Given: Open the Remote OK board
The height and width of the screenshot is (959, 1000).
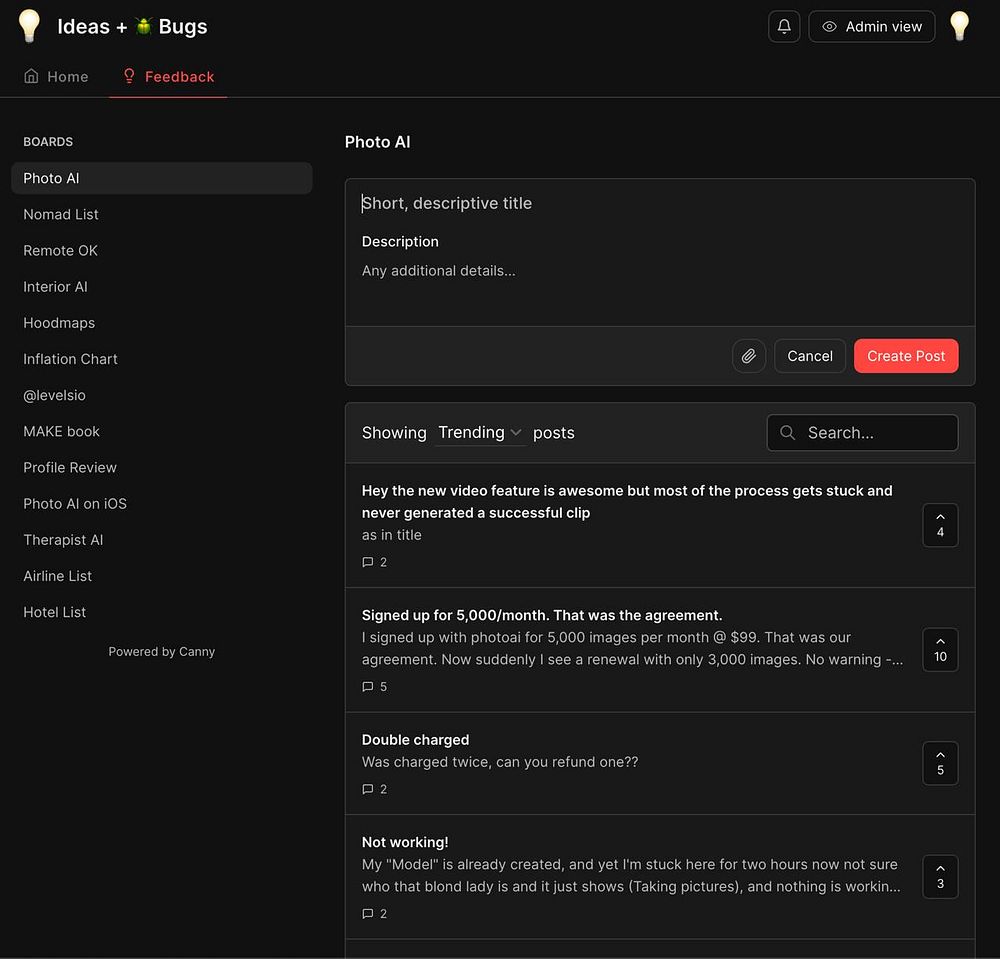Looking at the screenshot, I should [61, 251].
